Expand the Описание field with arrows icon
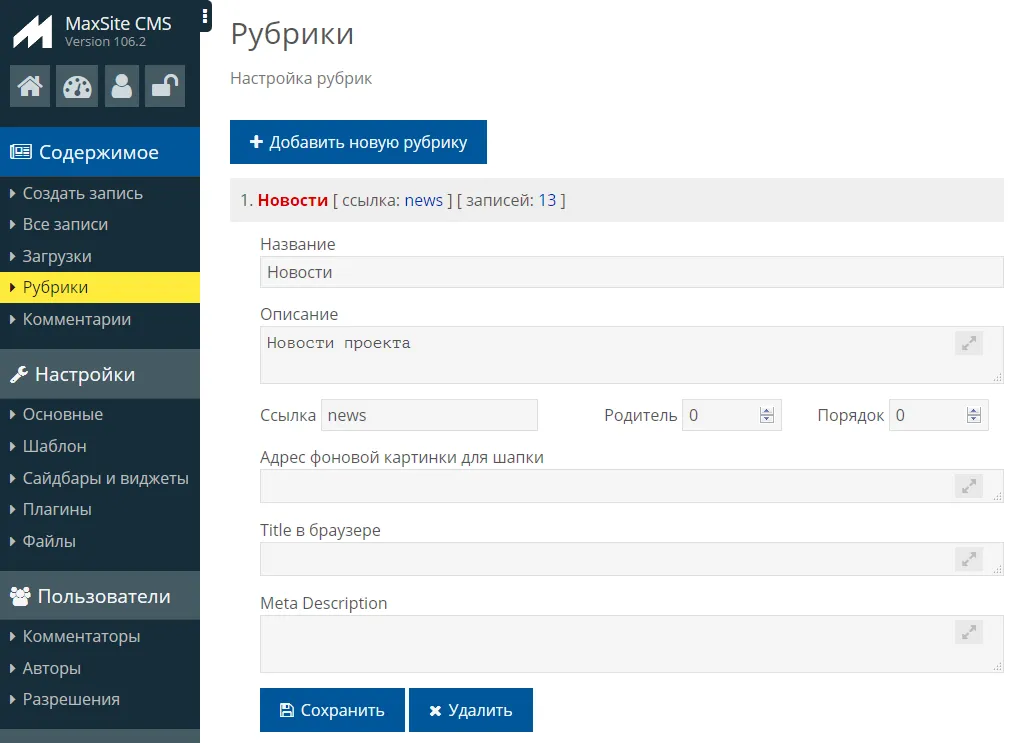 pos(968,343)
